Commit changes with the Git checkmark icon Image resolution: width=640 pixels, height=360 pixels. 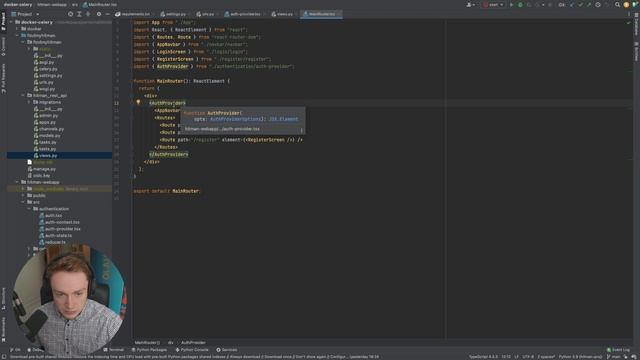point(580,5)
